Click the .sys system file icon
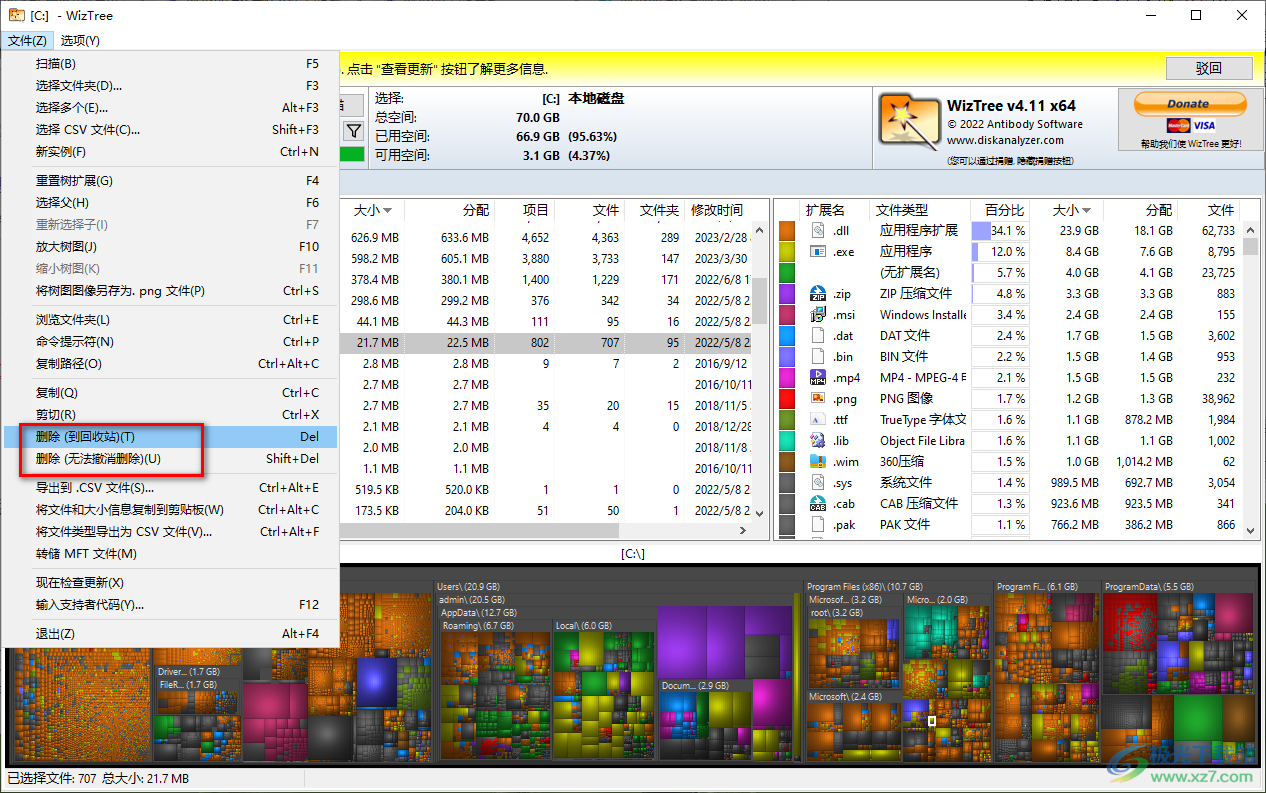This screenshot has width=1266, height=793. (818, 482)
